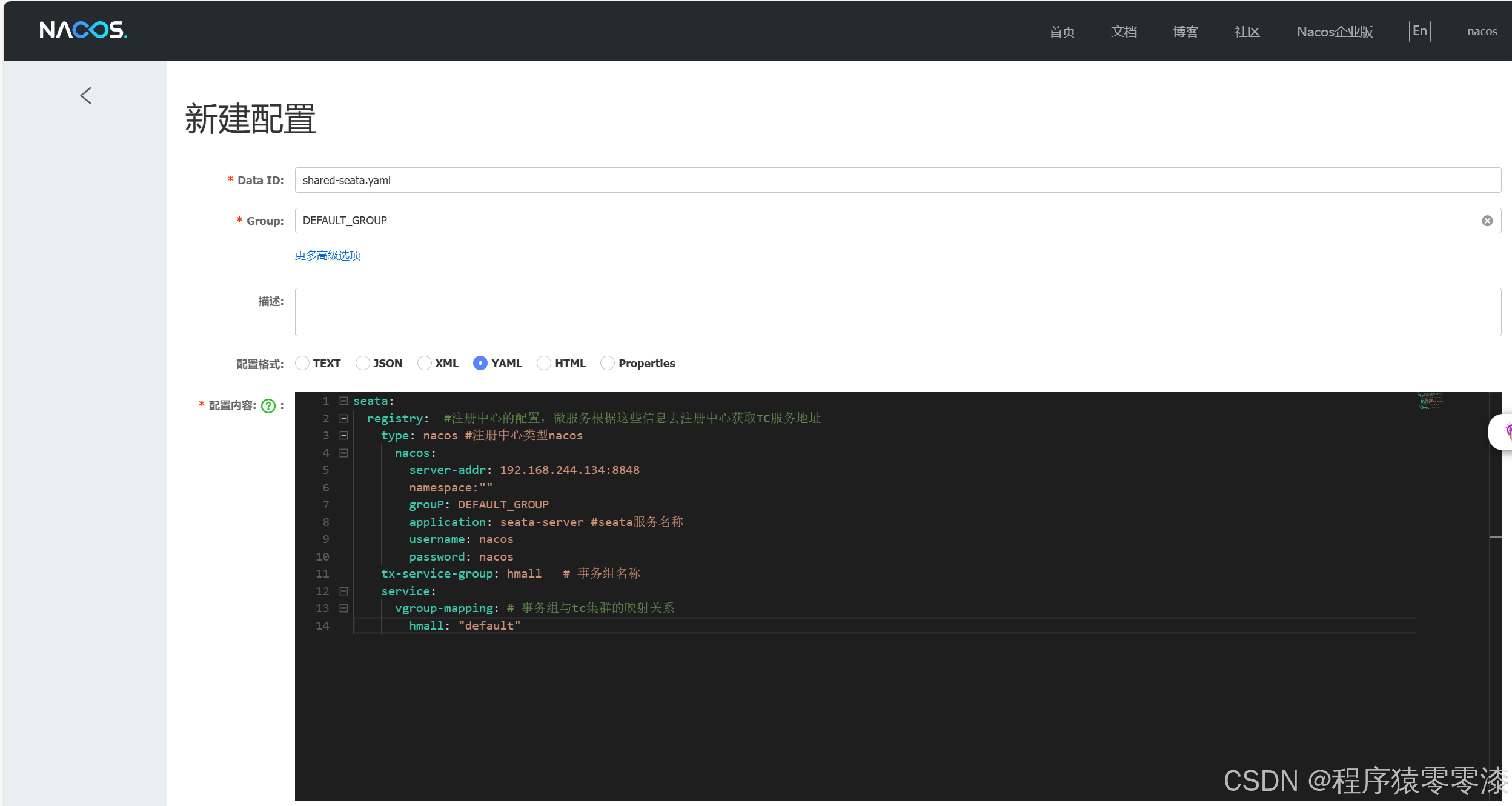Select the HTML format radio button
This screenshot has height=806, width=1512.
(544, 363)
